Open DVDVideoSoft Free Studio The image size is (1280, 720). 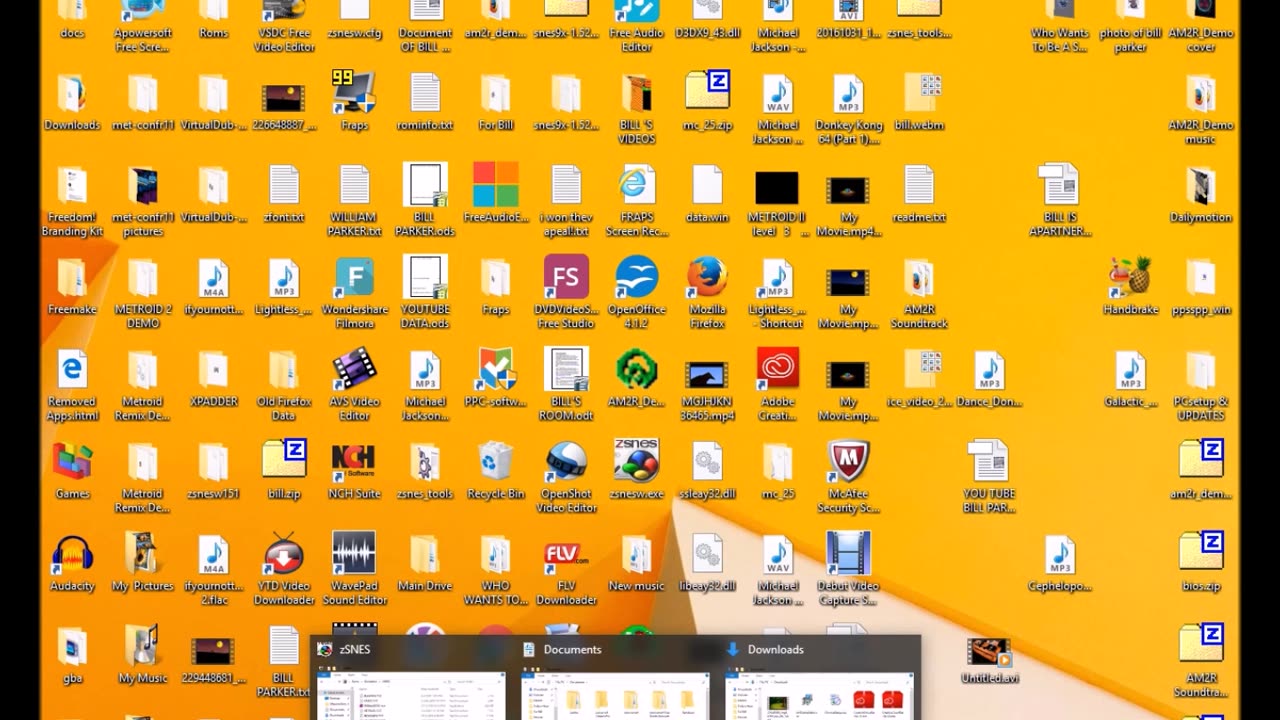(566, 279)
